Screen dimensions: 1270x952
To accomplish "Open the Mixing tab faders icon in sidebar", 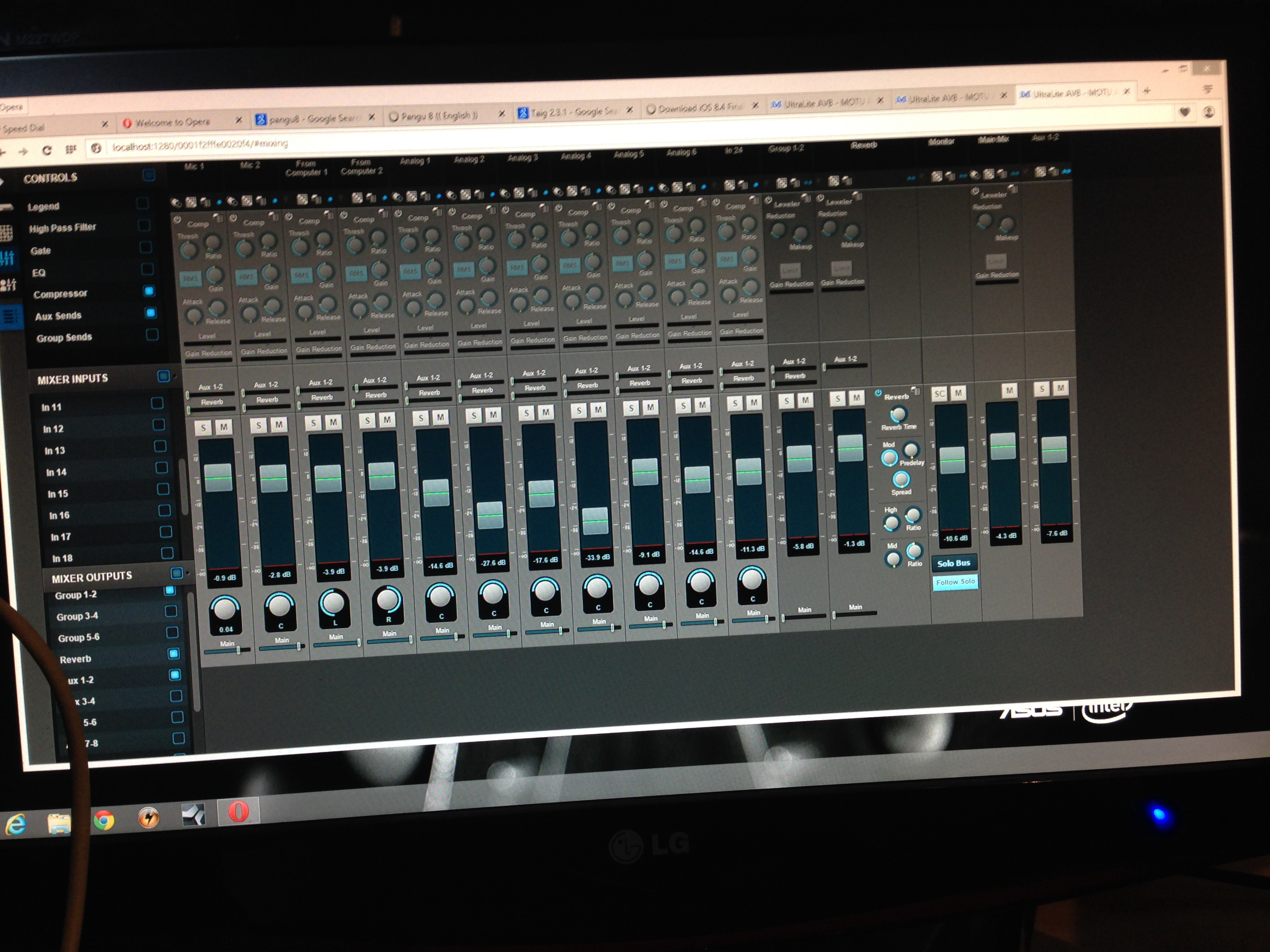I will [x=7, y=258].
